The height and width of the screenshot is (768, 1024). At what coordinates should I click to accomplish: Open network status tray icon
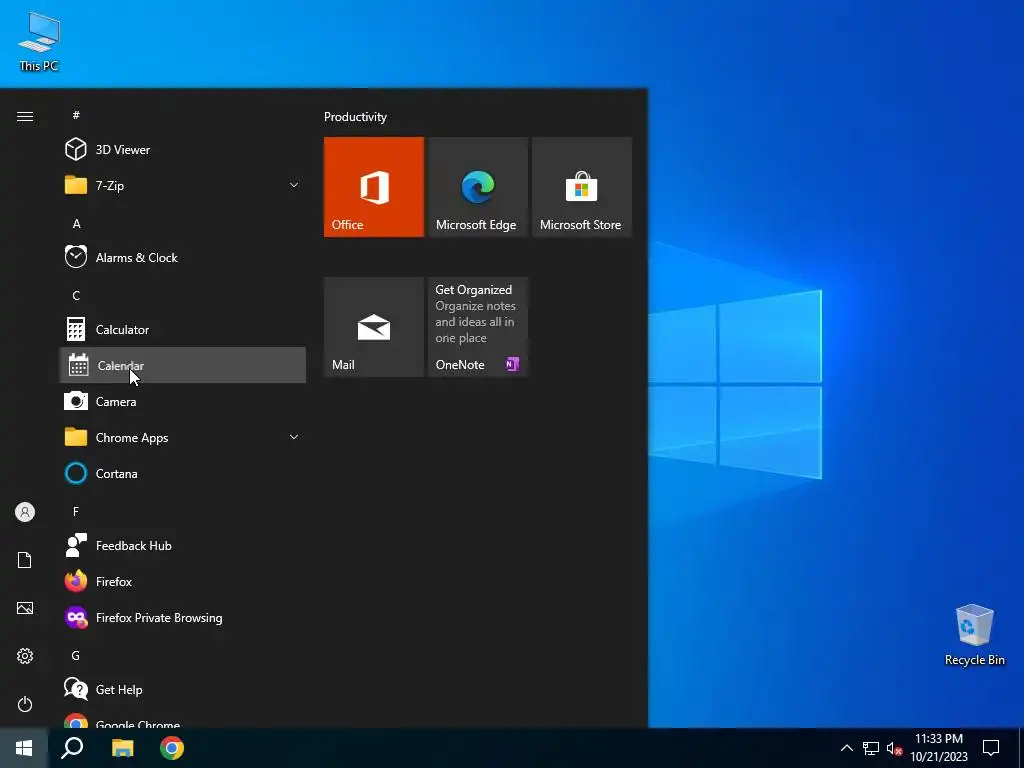(x=871, y=748)
